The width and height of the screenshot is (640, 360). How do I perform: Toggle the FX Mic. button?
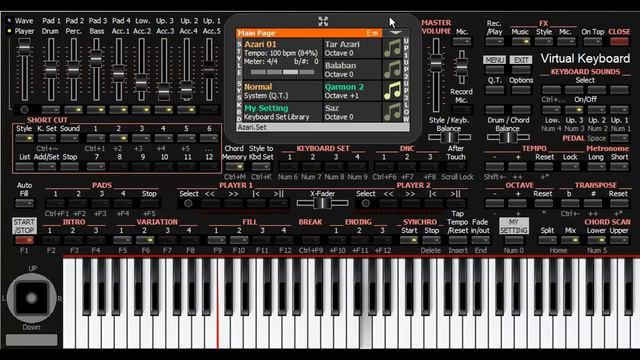[566, 41]
